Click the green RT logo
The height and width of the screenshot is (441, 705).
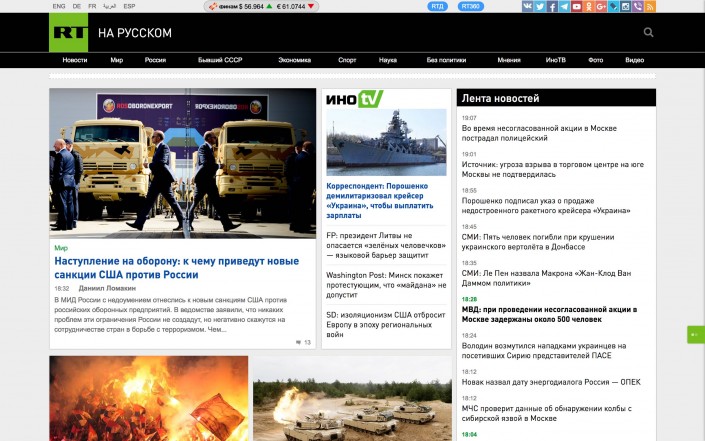(68, 33)
